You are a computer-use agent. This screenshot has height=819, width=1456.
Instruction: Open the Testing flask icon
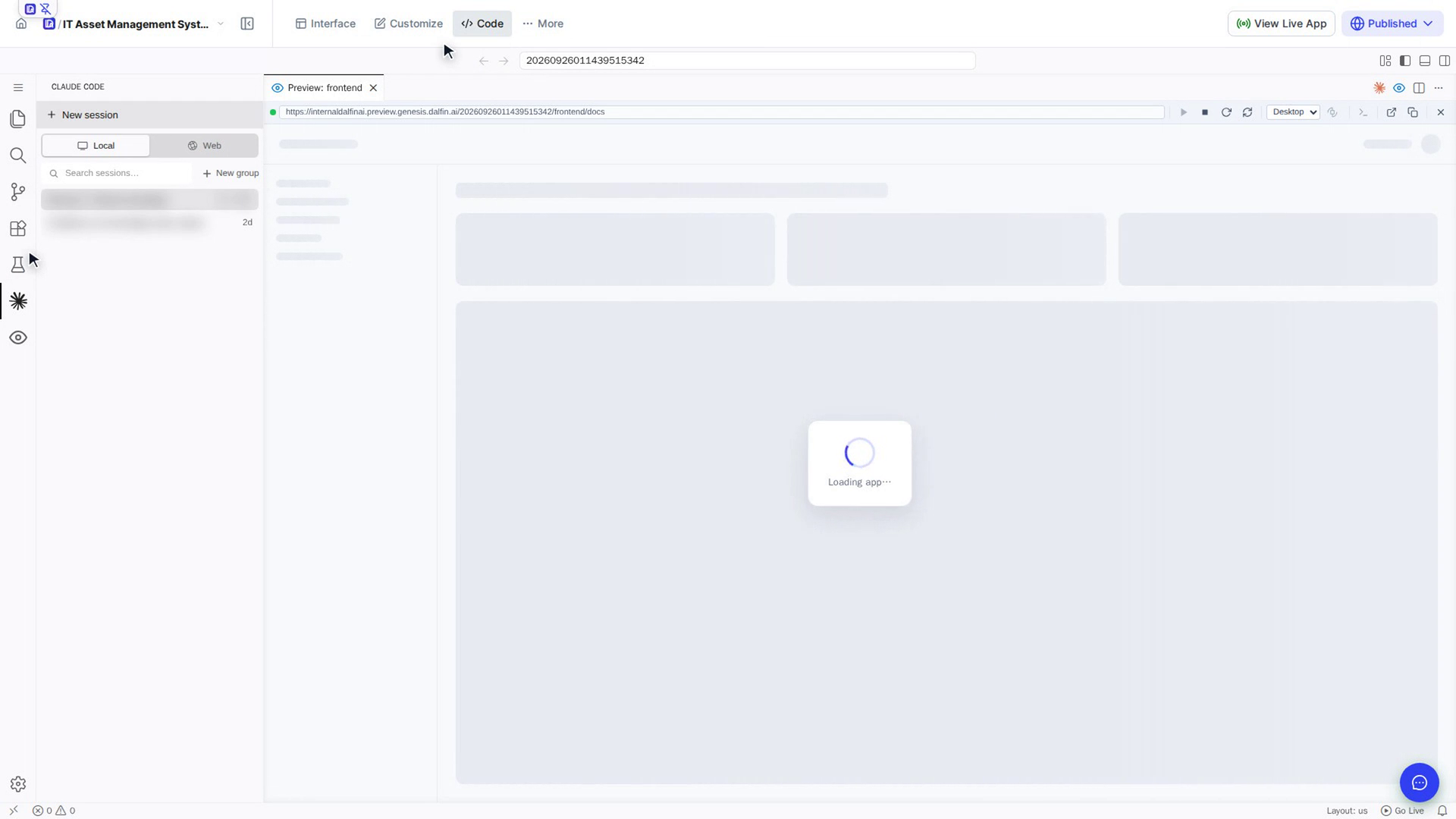18,265
